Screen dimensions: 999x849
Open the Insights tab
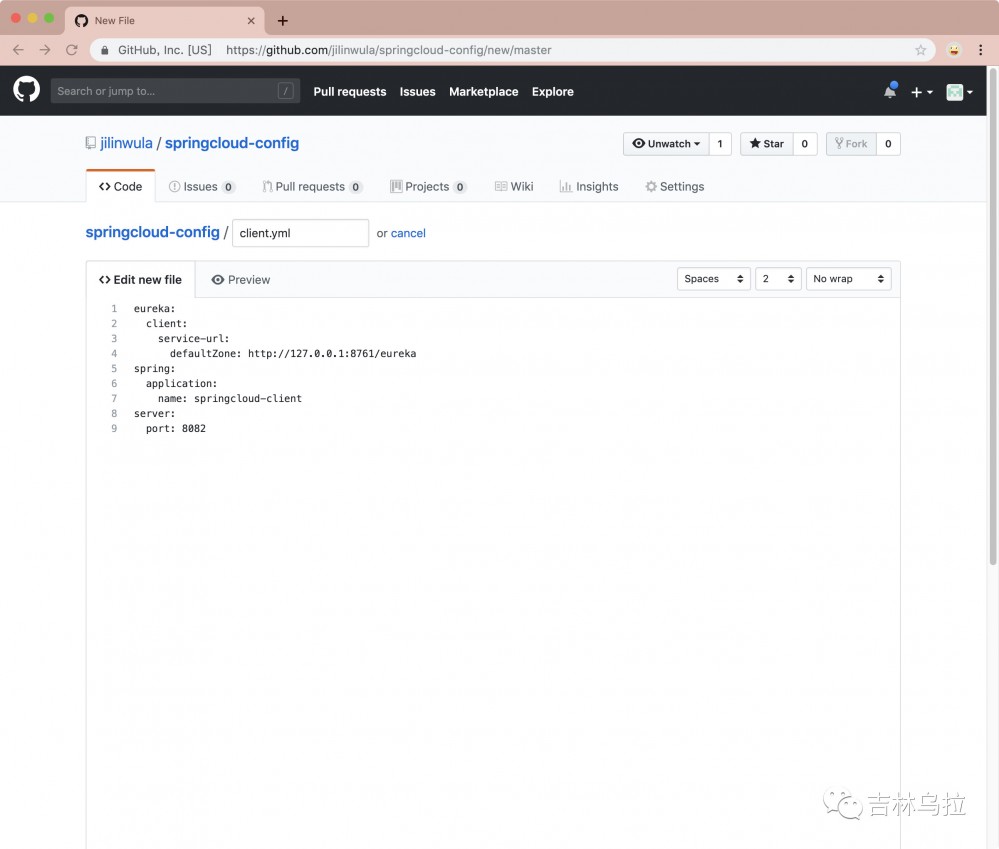tap(589, 187)
